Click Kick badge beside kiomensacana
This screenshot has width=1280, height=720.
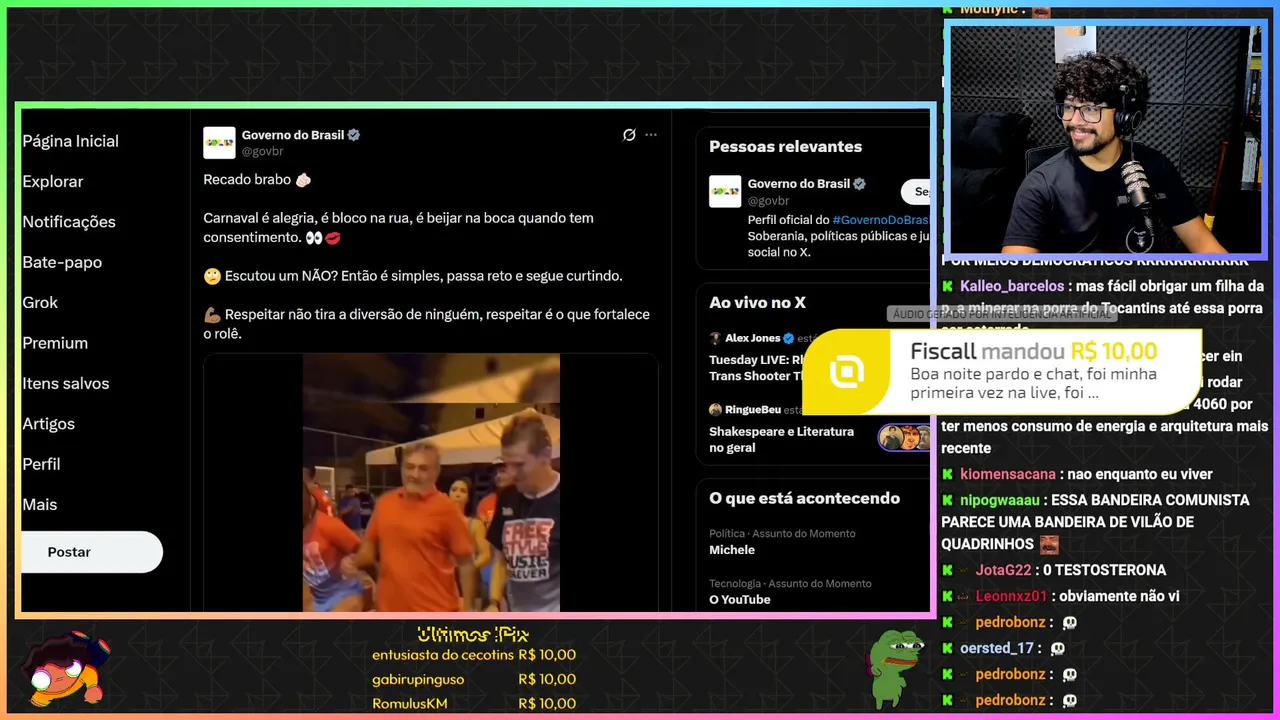pos(947,474)
